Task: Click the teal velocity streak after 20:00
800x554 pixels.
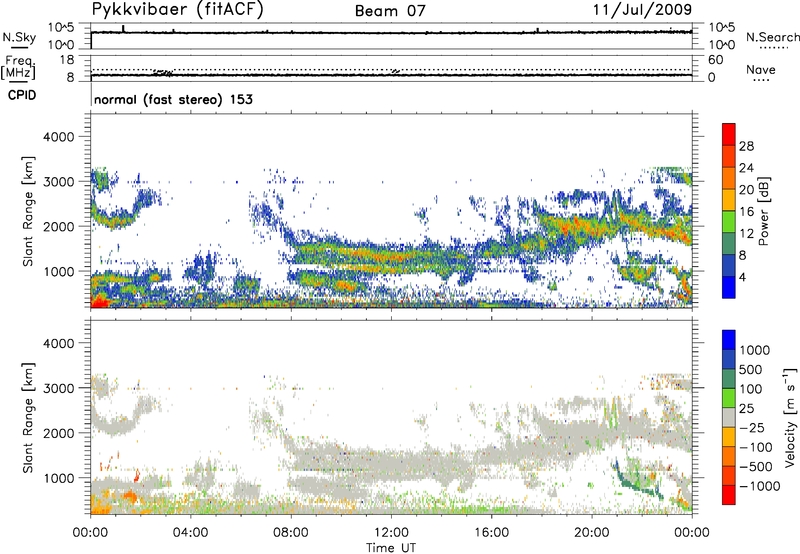Action: point(635,481)
